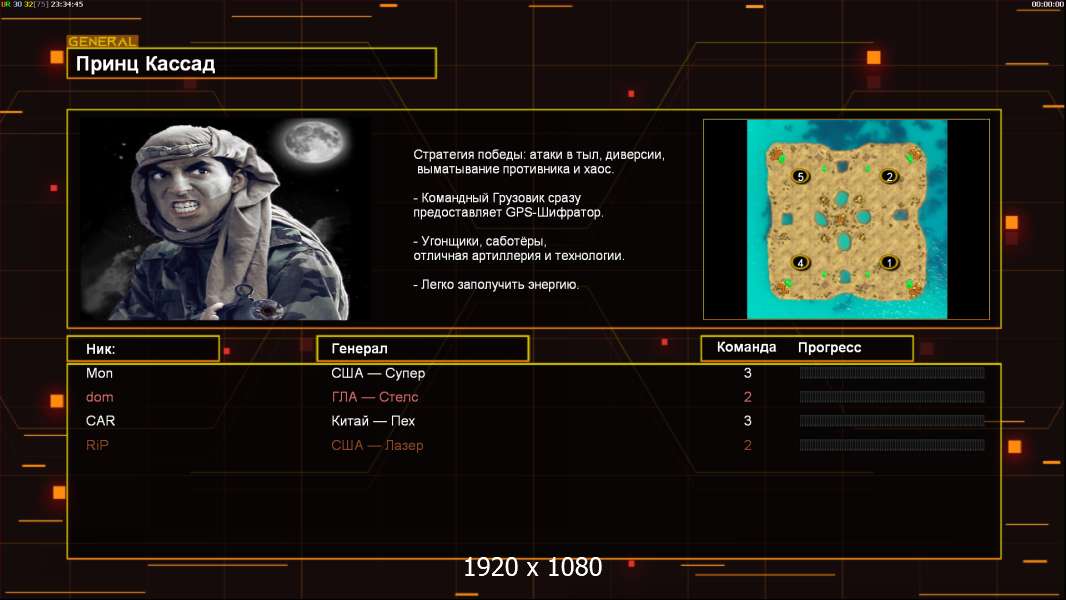Click the GENERAL label tag

103,41
